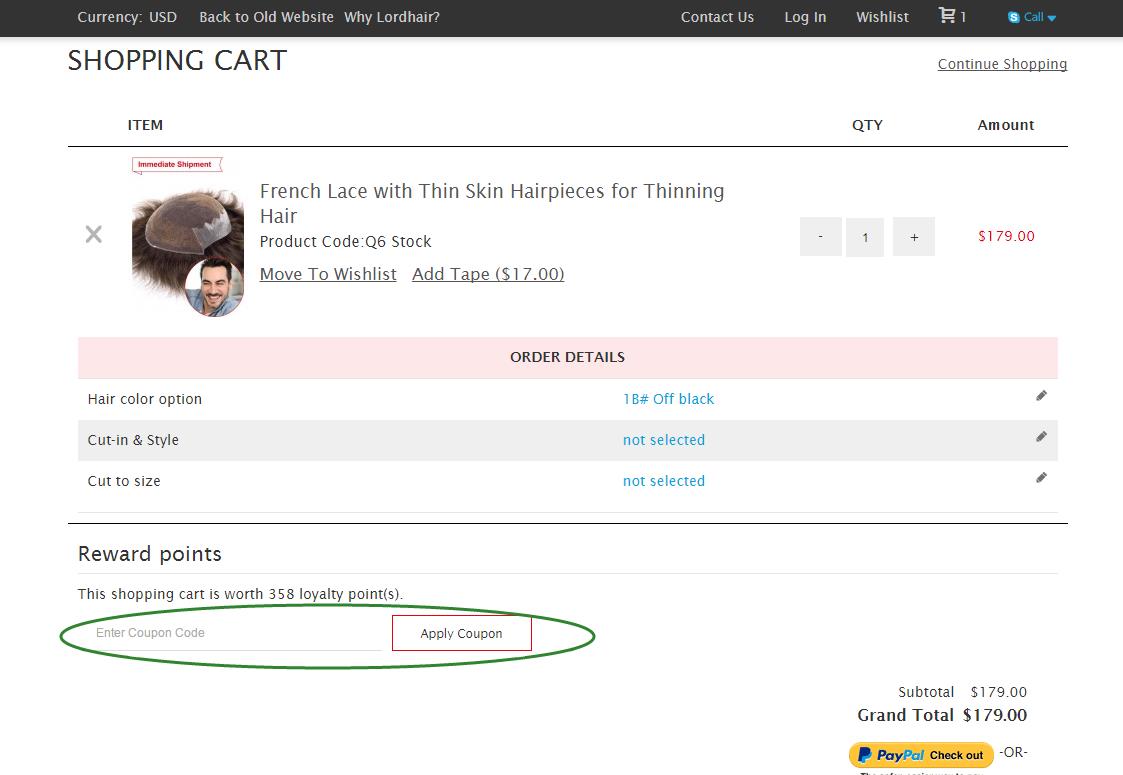Click Move To Wishlist link

pyautogui.click(x=328, y=274)
